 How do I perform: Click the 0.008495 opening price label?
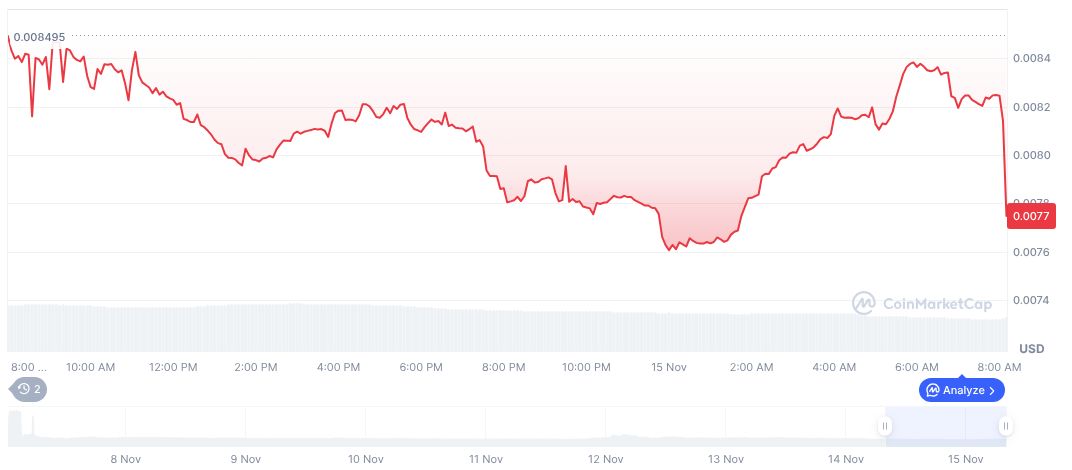pyautogui.click(x=39, y=37)
